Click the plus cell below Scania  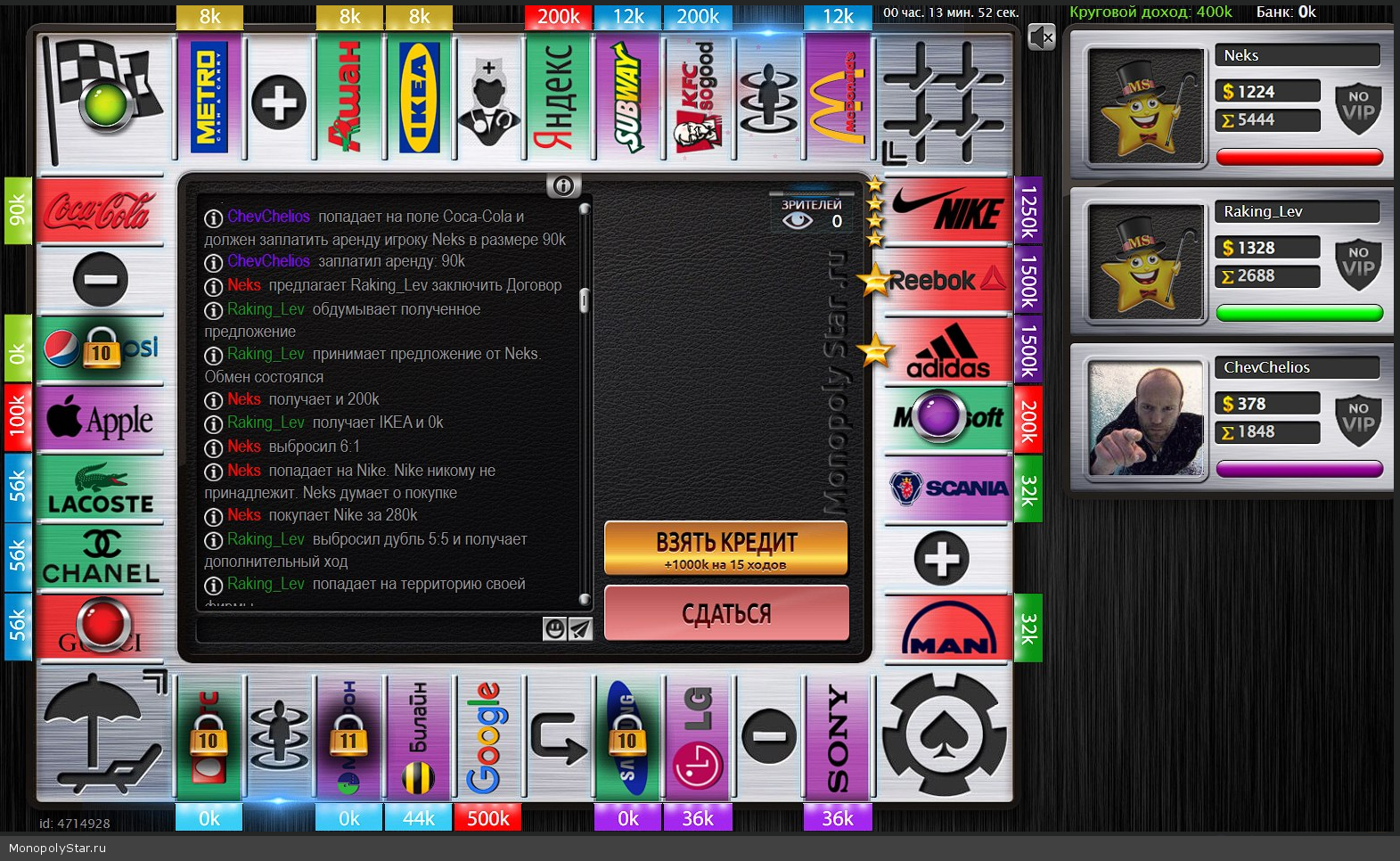point(948,558)
